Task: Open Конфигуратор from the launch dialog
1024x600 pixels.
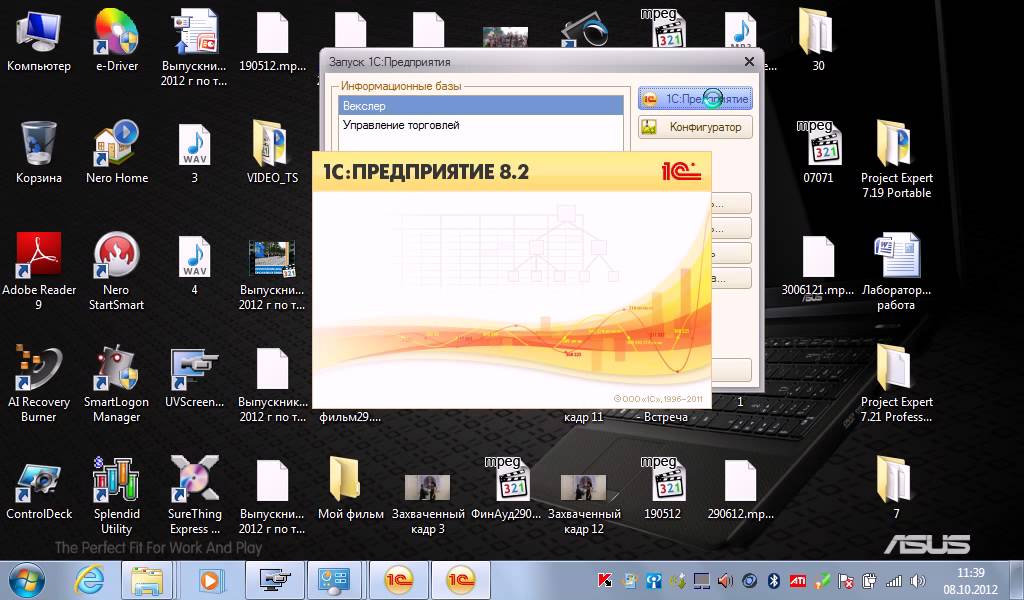Action: click(x=695, y=127)
